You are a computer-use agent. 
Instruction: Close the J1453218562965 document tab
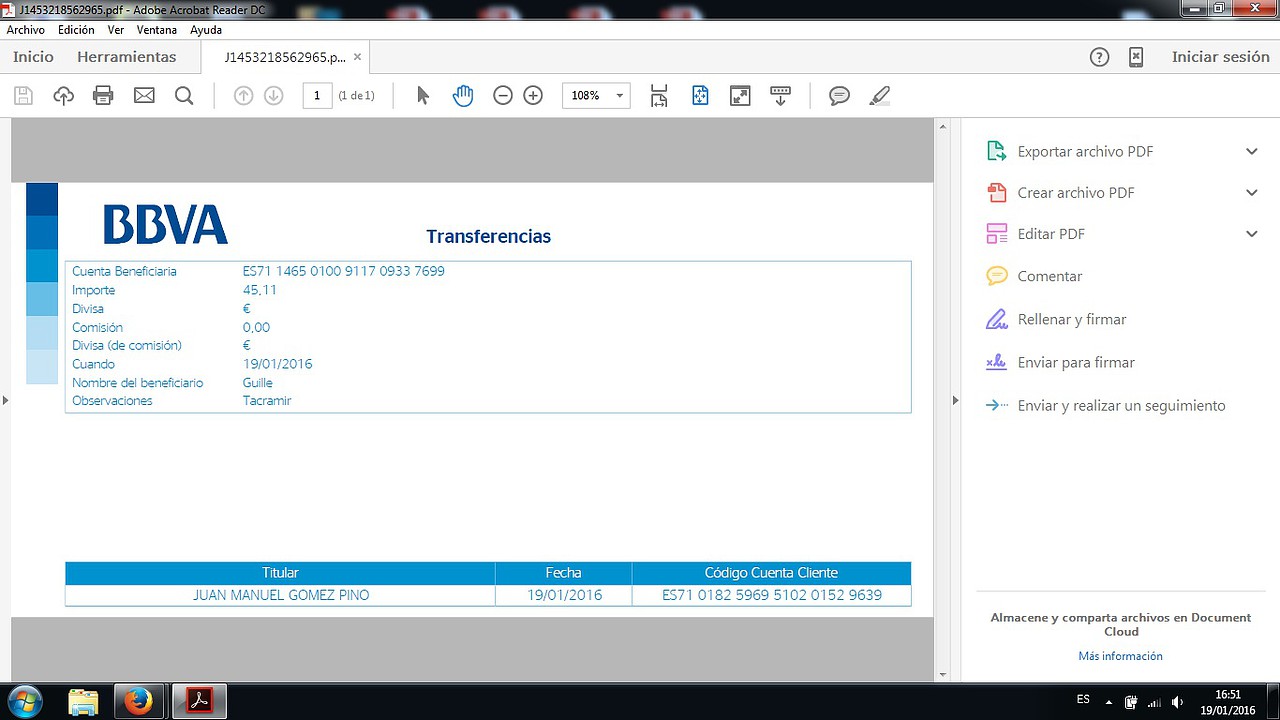click(358, 57)
